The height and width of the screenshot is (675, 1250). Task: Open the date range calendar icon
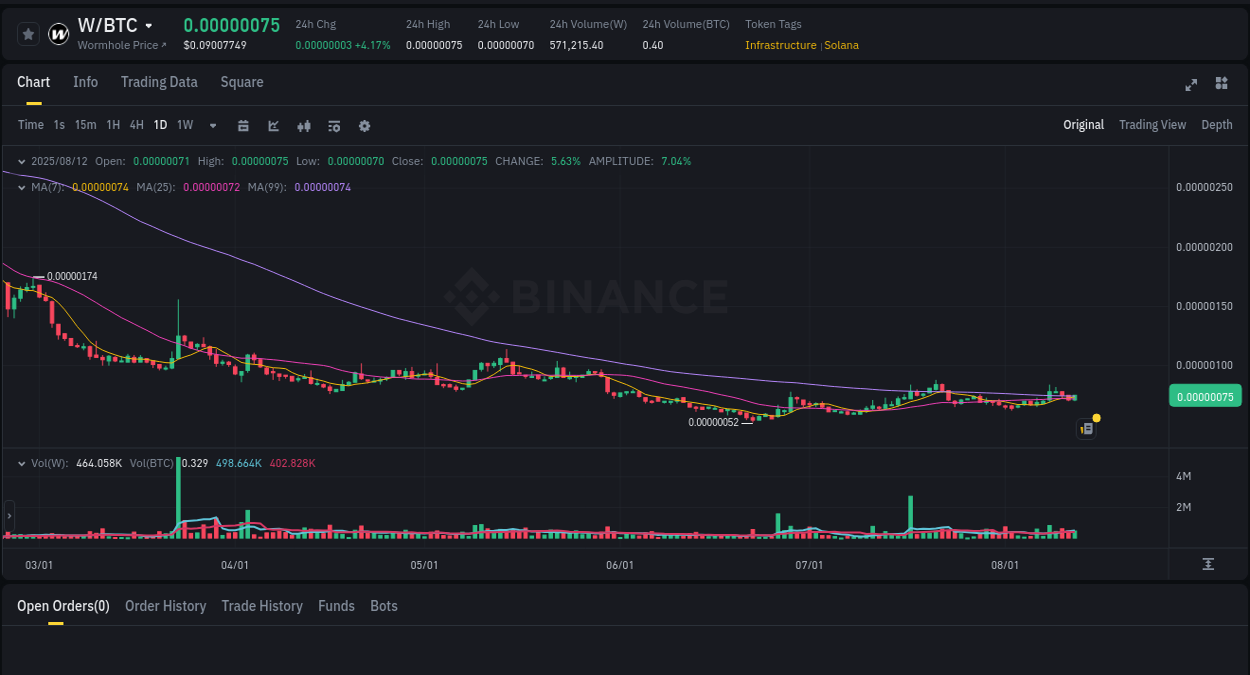point(243,126)
